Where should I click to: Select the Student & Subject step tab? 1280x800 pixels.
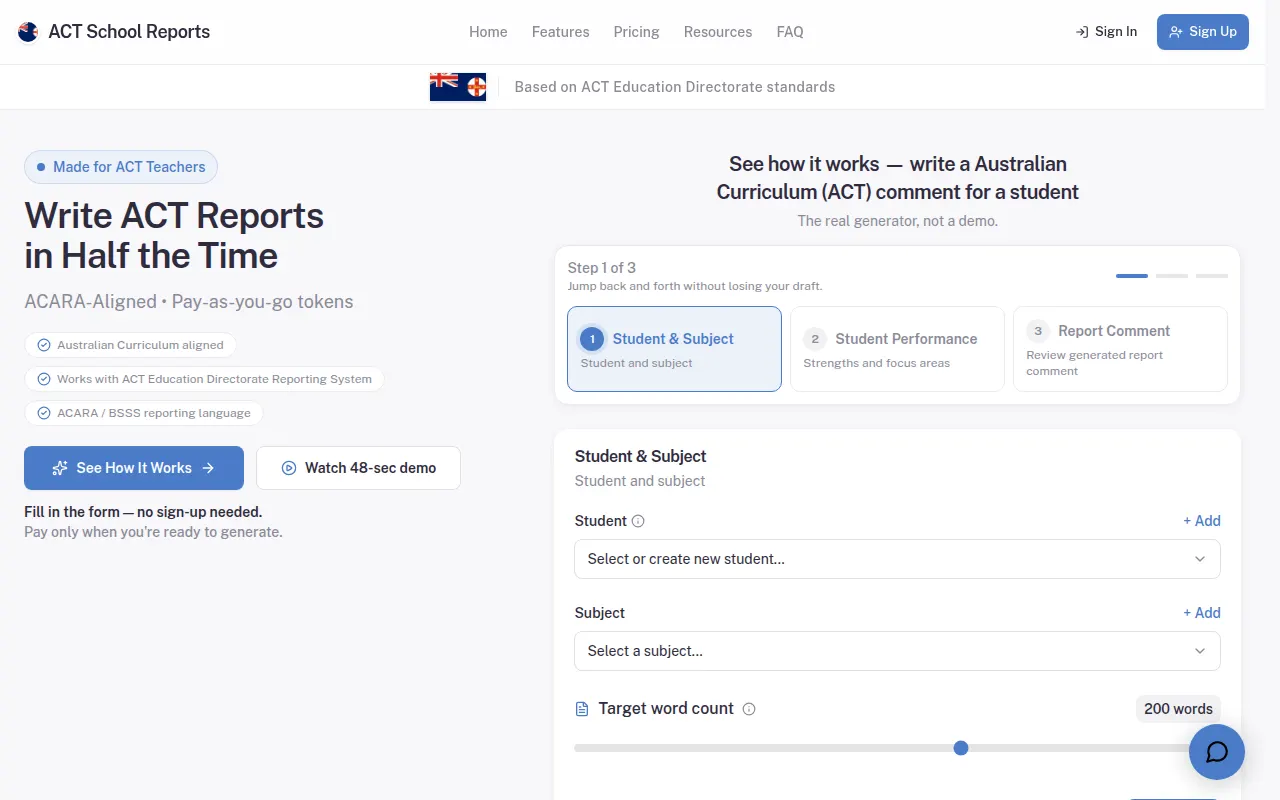click(x=674, y=349)
